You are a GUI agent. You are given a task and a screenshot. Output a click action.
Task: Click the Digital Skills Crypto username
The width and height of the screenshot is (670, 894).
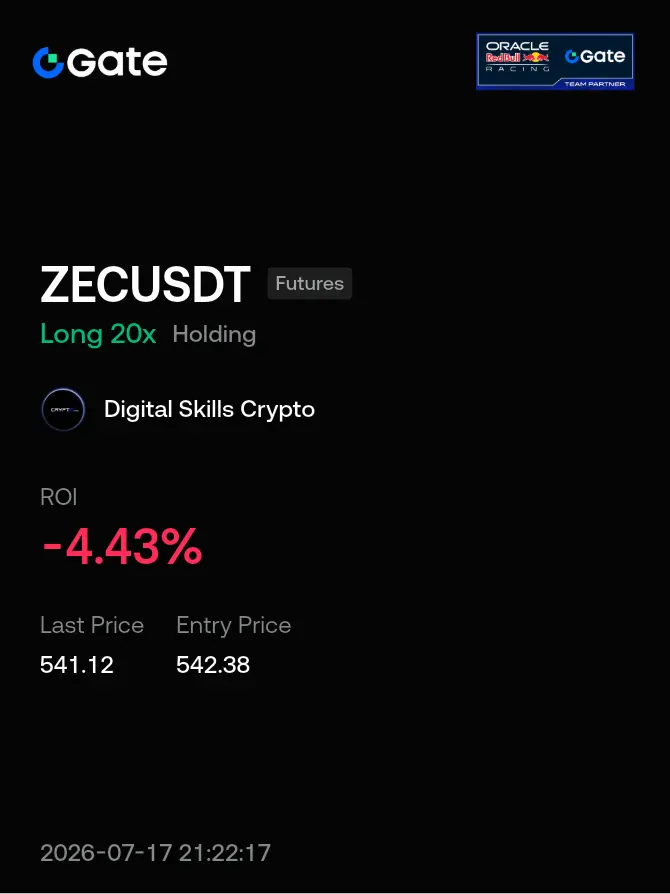[x=209, y=409]
